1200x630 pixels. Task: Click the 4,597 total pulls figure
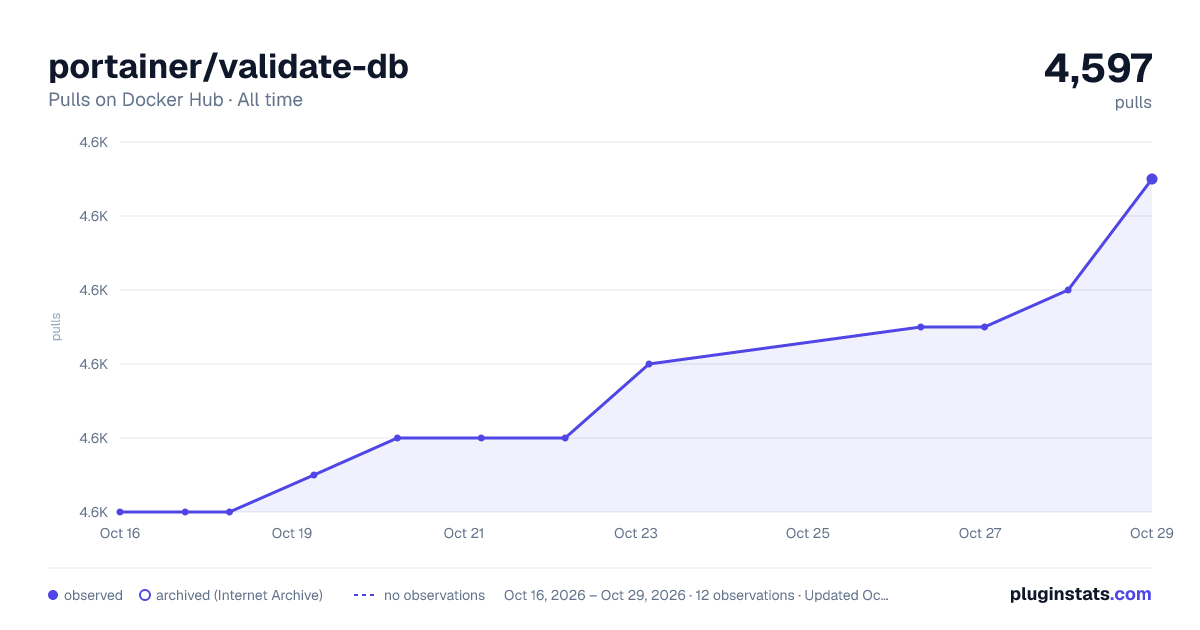[x=1098, y=68]
